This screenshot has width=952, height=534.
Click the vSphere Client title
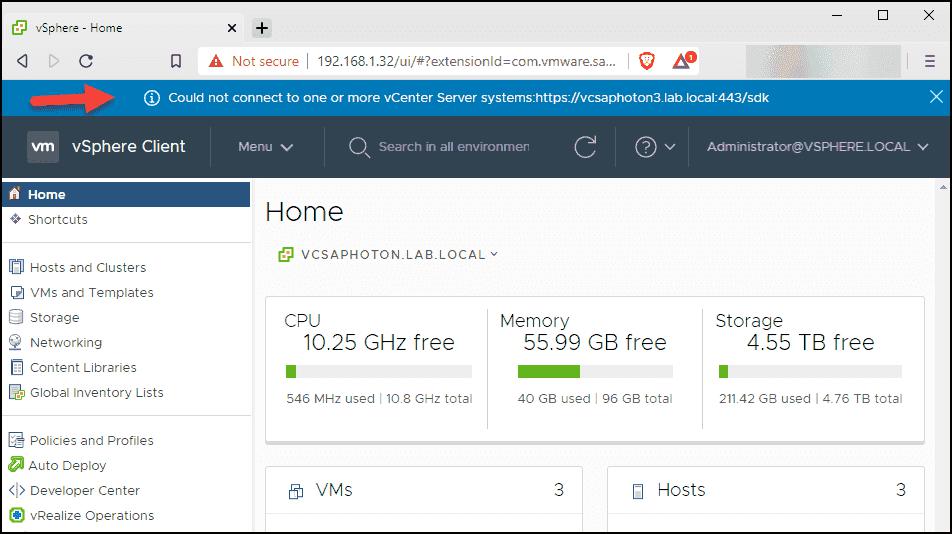128,146
